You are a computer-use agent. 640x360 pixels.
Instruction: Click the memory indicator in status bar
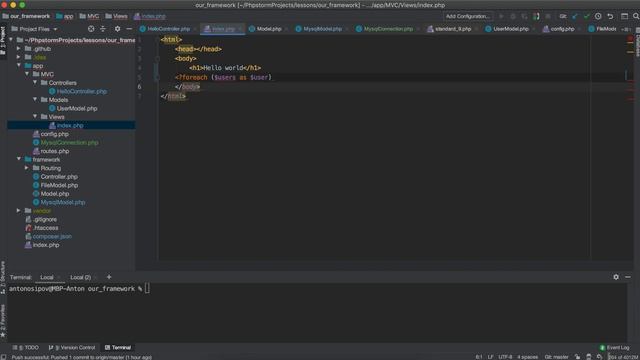point(623,357)
